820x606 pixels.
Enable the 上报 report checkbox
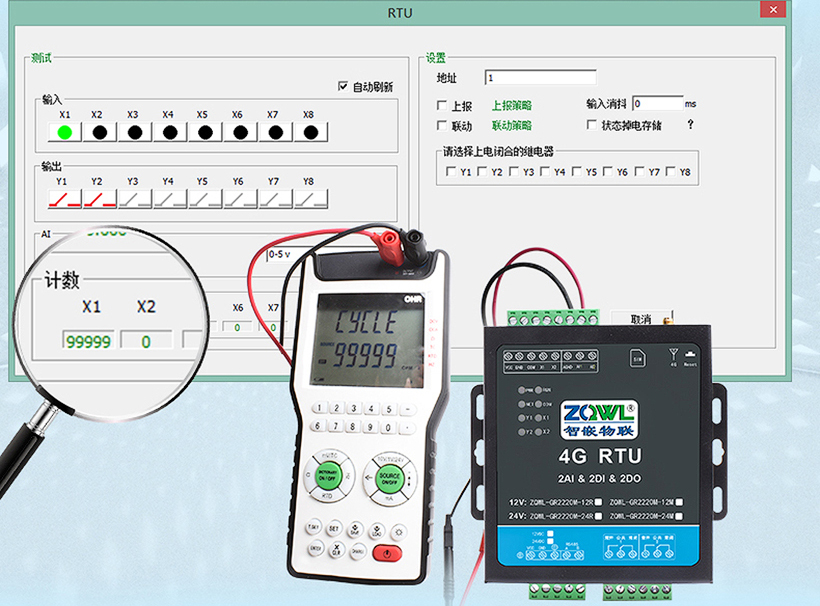pyautogui.click(x=442, y=105)
